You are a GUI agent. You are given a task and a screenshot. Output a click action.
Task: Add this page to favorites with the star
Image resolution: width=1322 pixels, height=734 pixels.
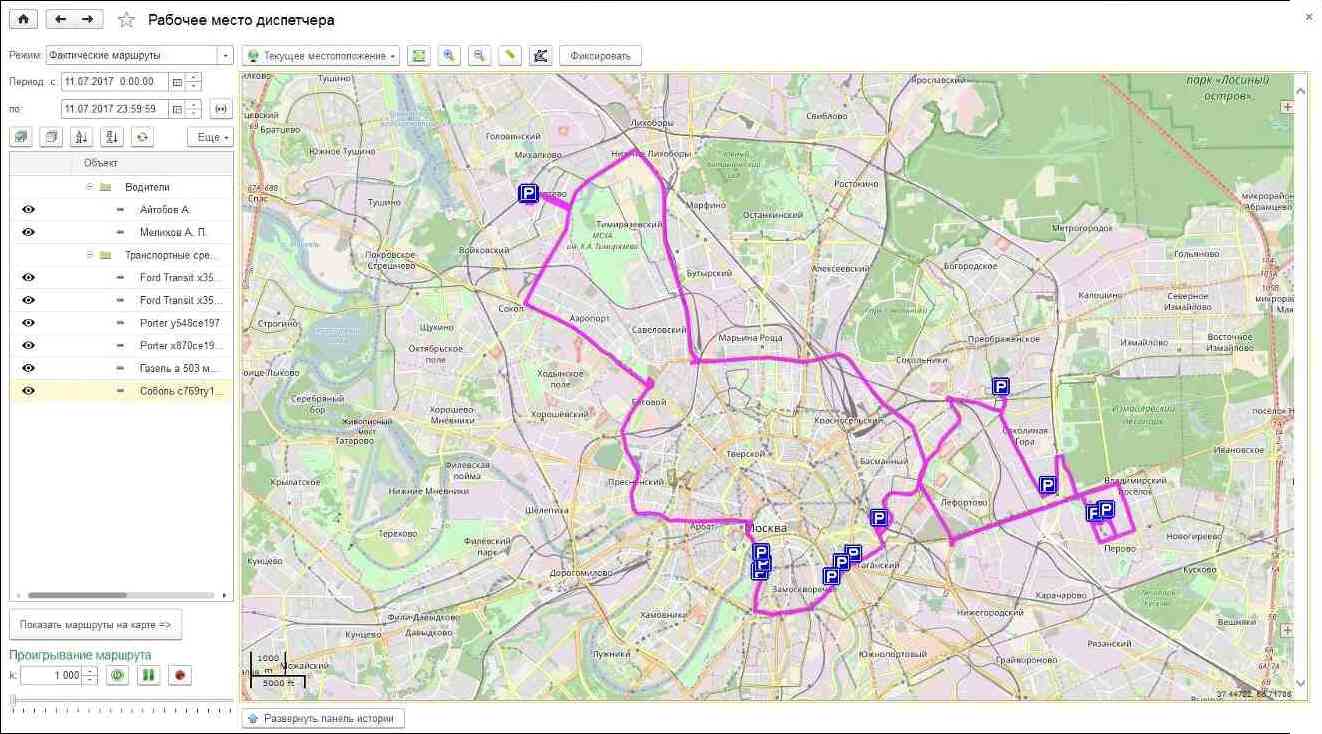(x=126, y=20)
